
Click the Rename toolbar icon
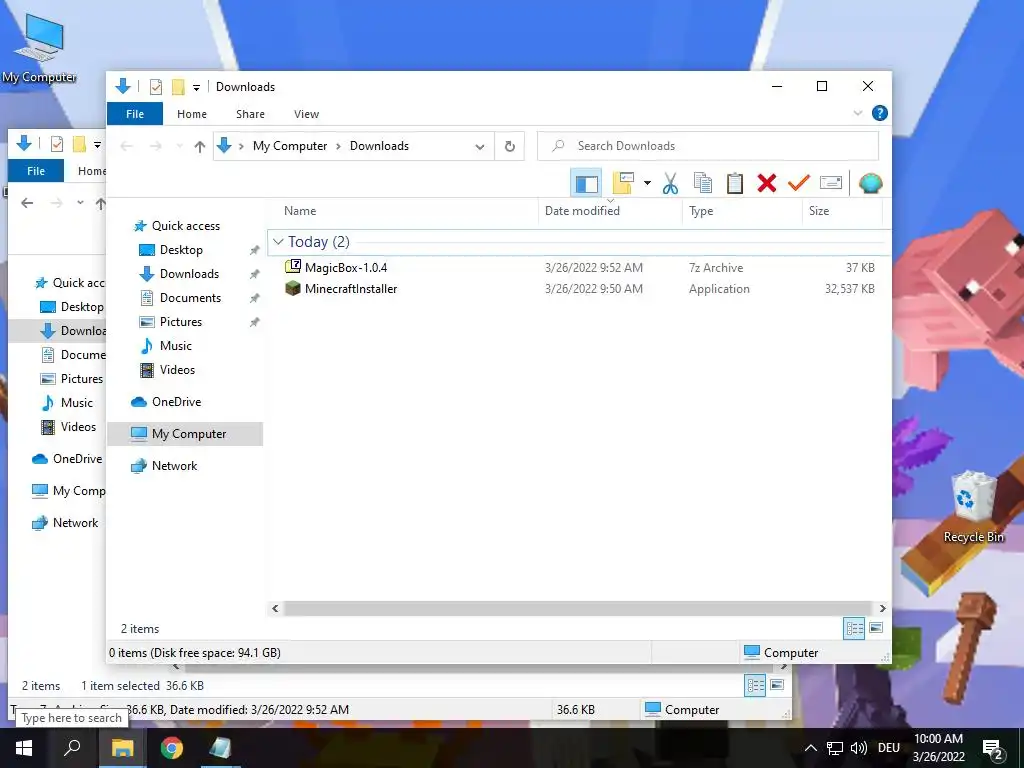click(x=831, y=184)
